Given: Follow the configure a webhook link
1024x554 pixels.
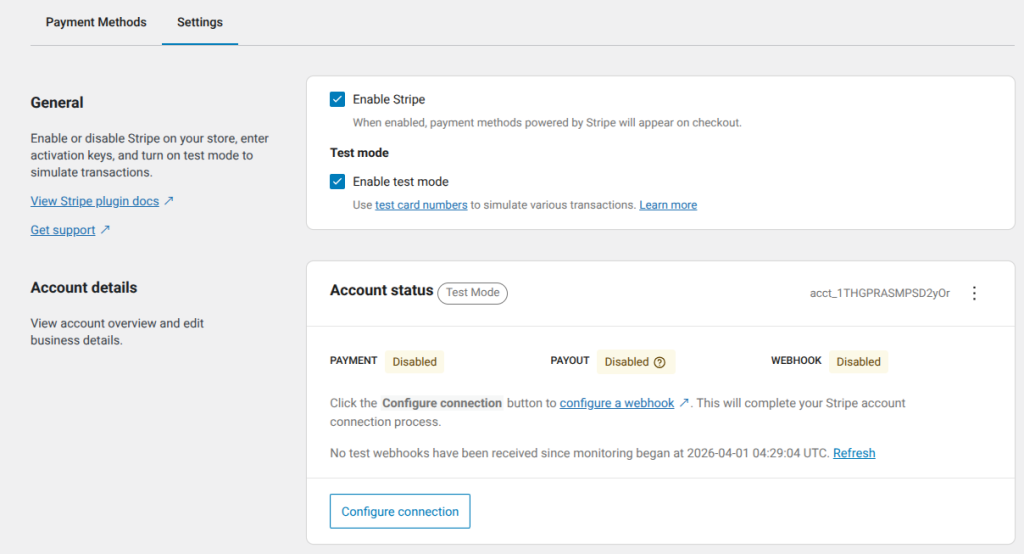Looking at the screenshot, I should point(616,403).
